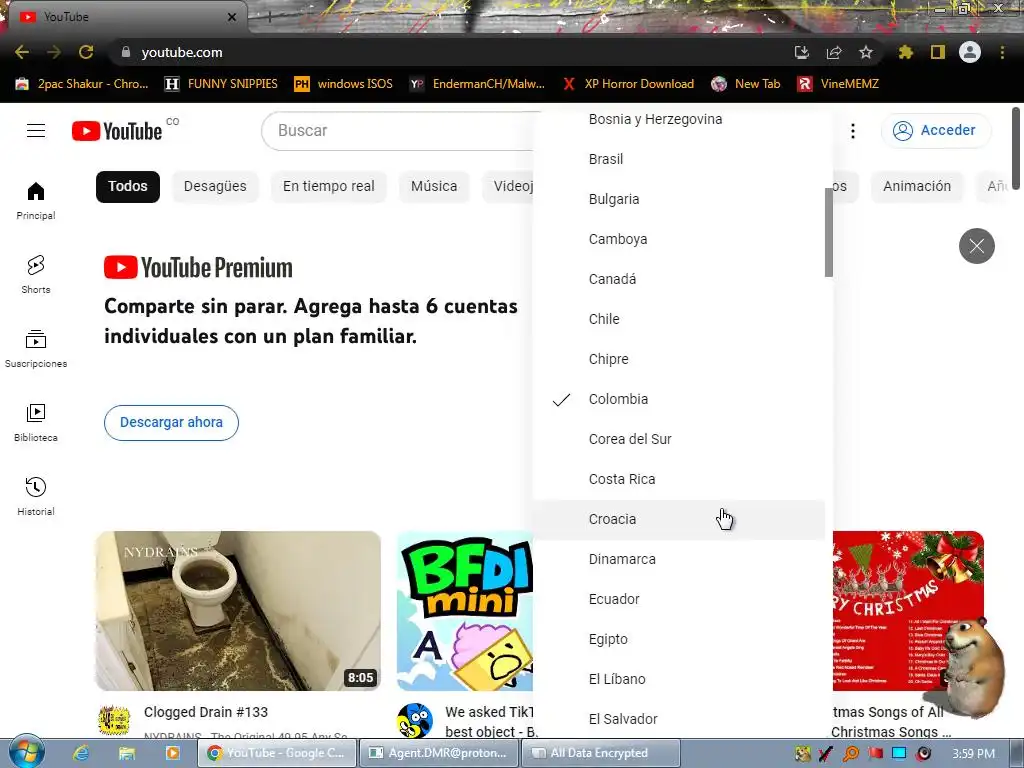Choose Bosnia y Herzegovina from the country list
The height and width of the screenshot is (768, 1024).
679,120
